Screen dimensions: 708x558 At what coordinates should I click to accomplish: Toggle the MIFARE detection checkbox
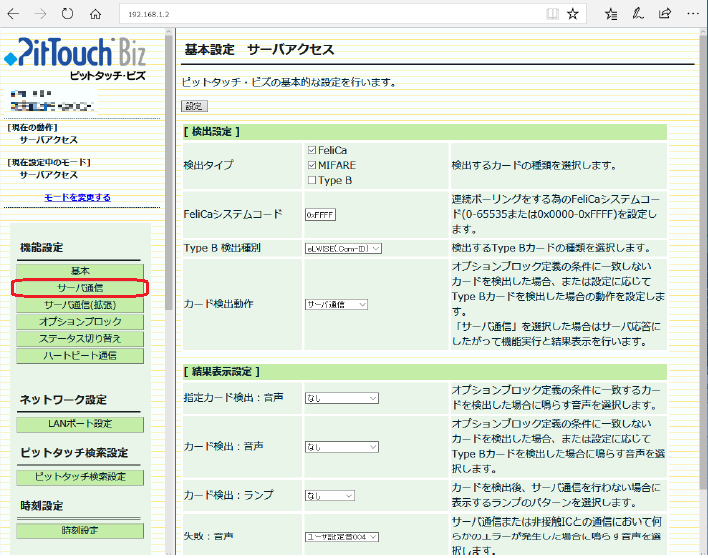(312, 165)
